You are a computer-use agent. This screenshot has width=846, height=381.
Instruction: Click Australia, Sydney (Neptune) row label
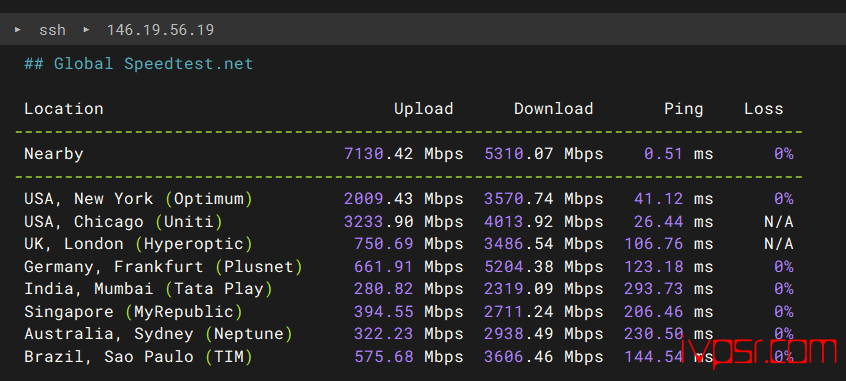[158, 334]
